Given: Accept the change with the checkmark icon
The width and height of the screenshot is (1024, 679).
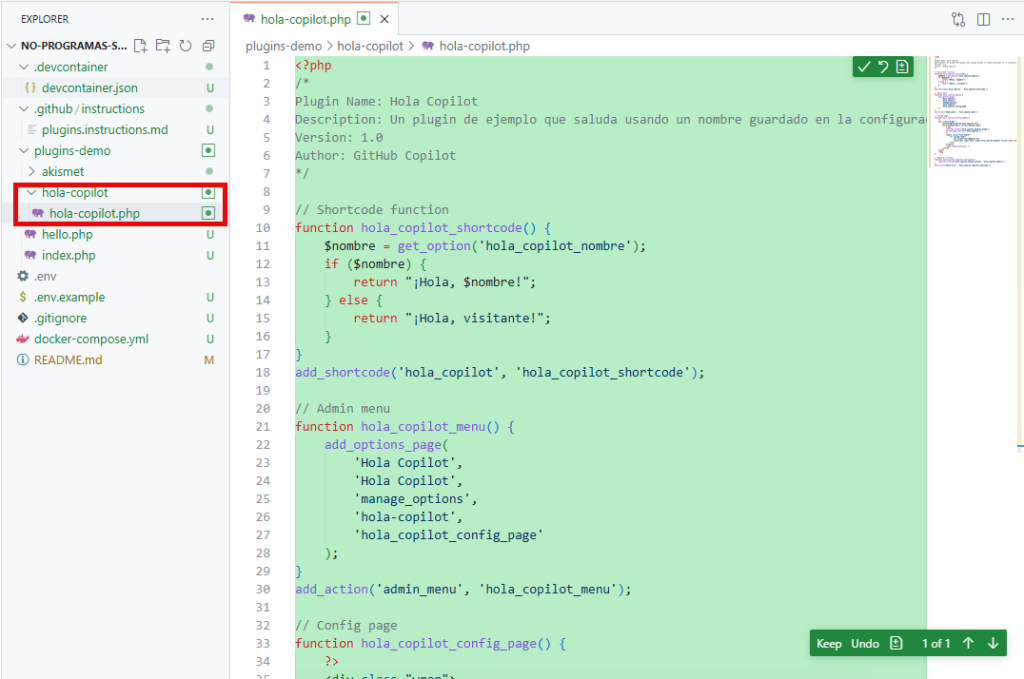Looking at the screenshot, I should click(x=864, y=67).
